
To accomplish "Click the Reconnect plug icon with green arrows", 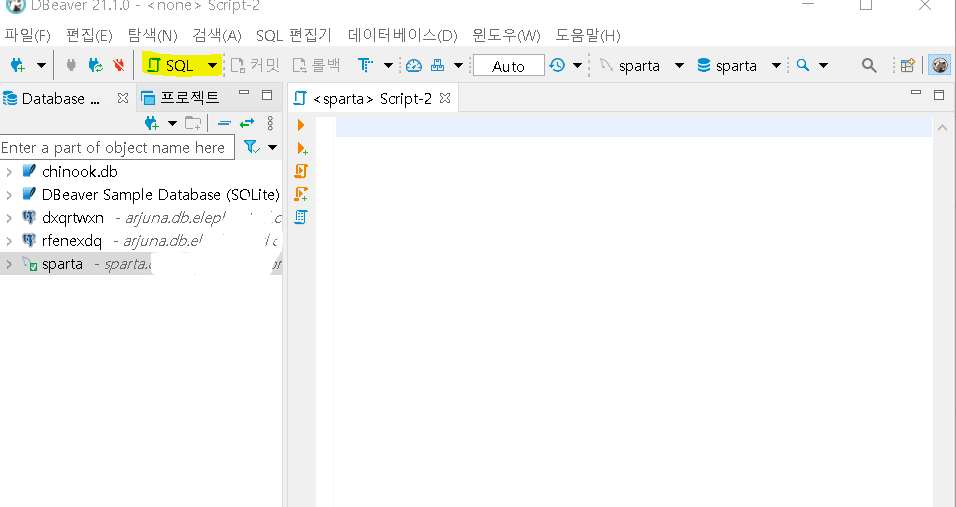I will [95, 65].
